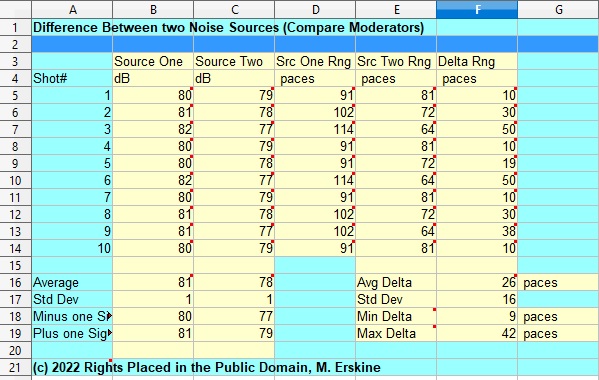Click the 'Source One' header cell
The width and height of the screenshot is (599, 380).
(x=153, y=61)
